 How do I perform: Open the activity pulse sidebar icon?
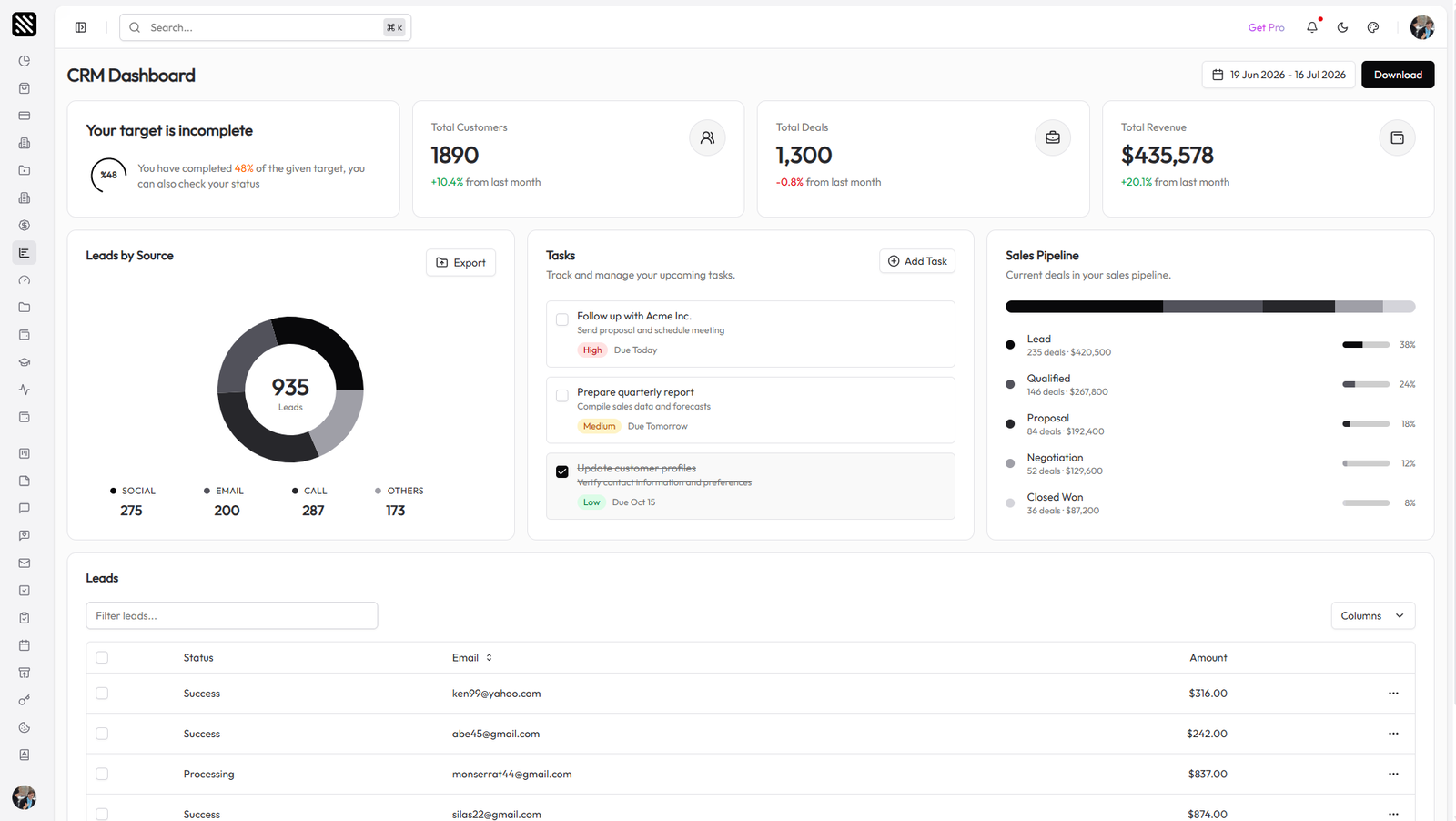pyautogui.click(x=25, y=390)
